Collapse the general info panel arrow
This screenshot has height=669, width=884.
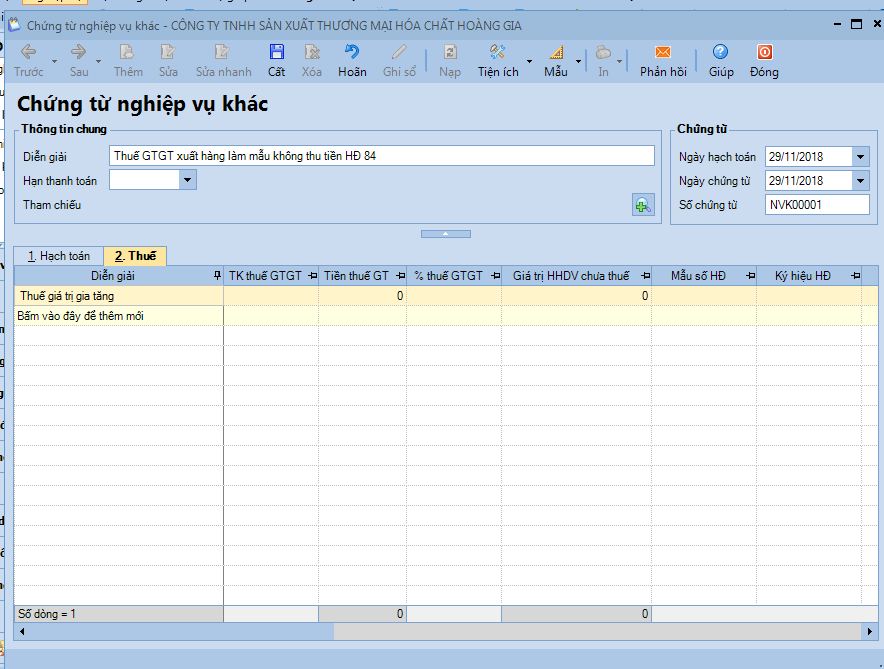445,234
